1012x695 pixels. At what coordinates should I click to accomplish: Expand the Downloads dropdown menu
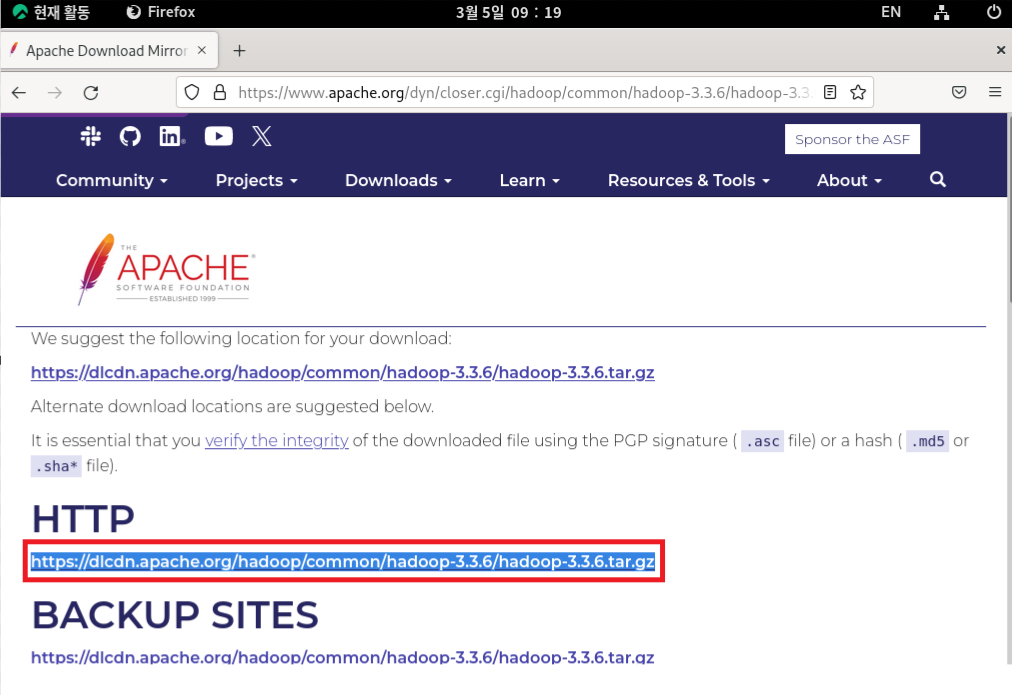point(398,180)
